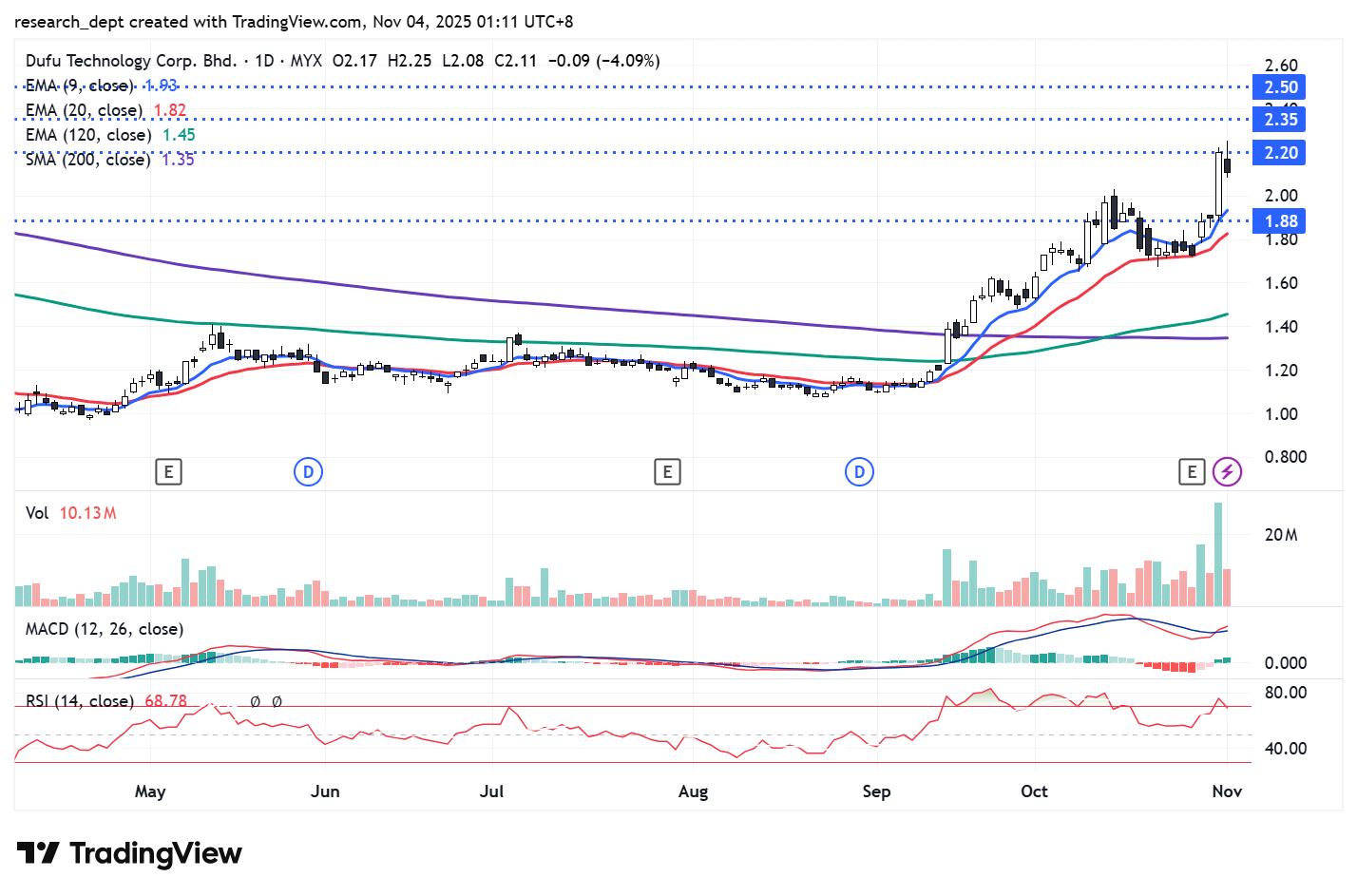1357x896 pixels.
Task: Click the Dufu Technology Corp. Bhd. title
Action: pos(131,61)
